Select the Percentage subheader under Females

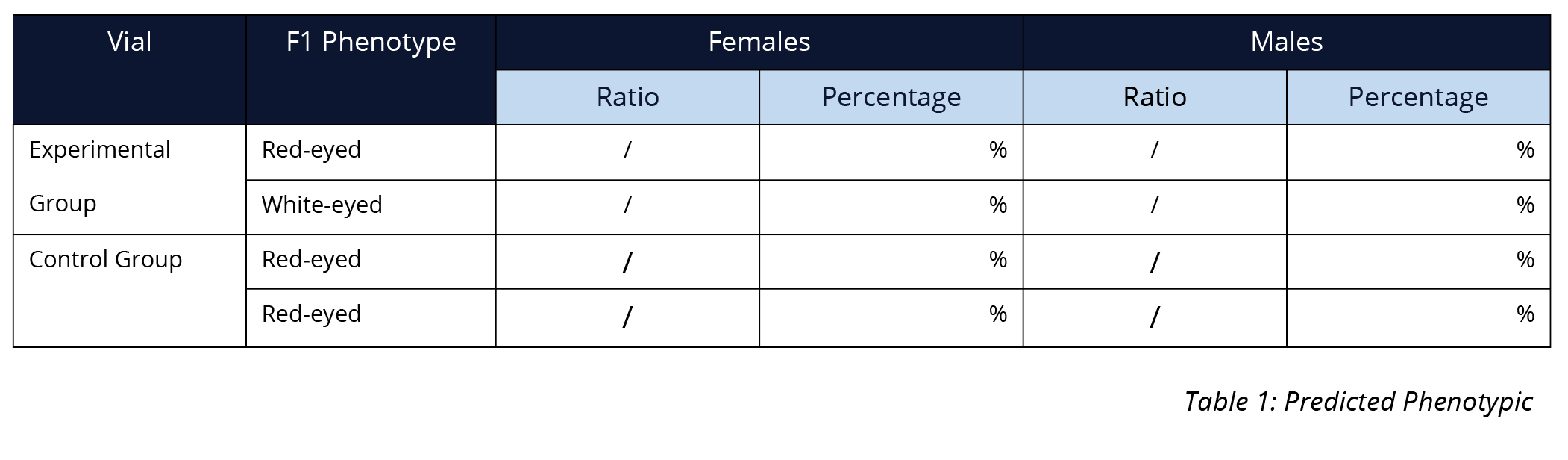(x=891, y=97)
